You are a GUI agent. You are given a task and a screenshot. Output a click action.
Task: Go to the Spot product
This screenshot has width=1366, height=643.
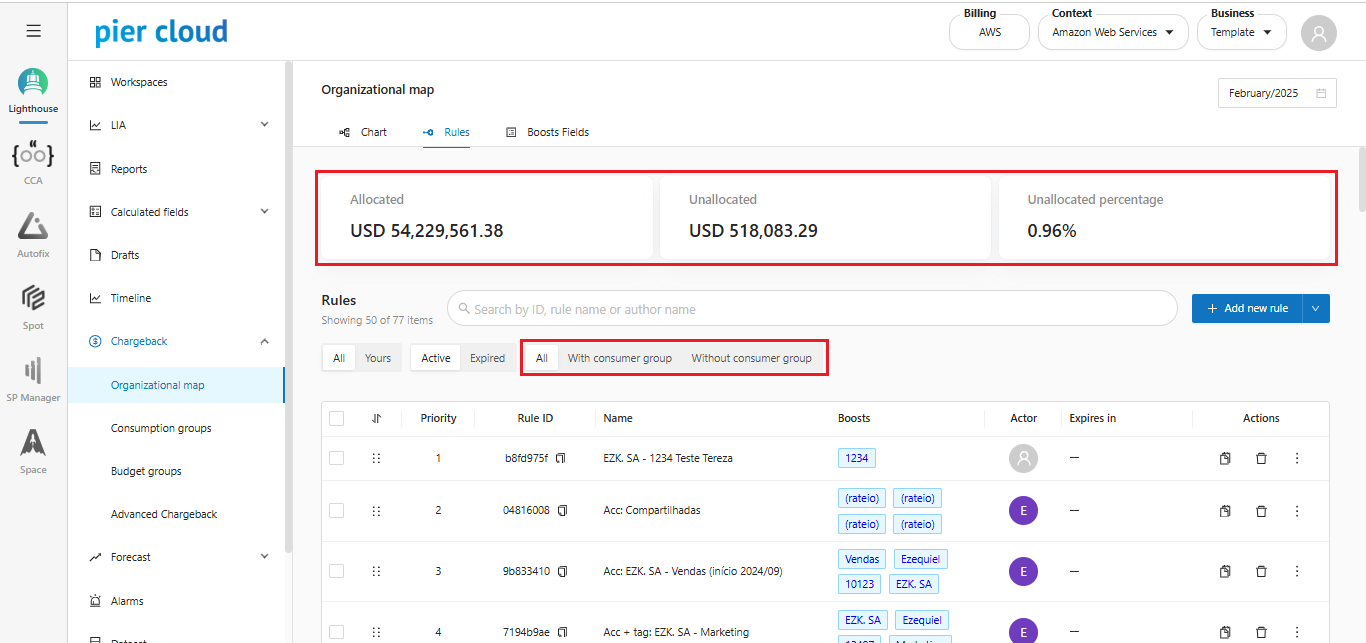click(x=33, y=308)
